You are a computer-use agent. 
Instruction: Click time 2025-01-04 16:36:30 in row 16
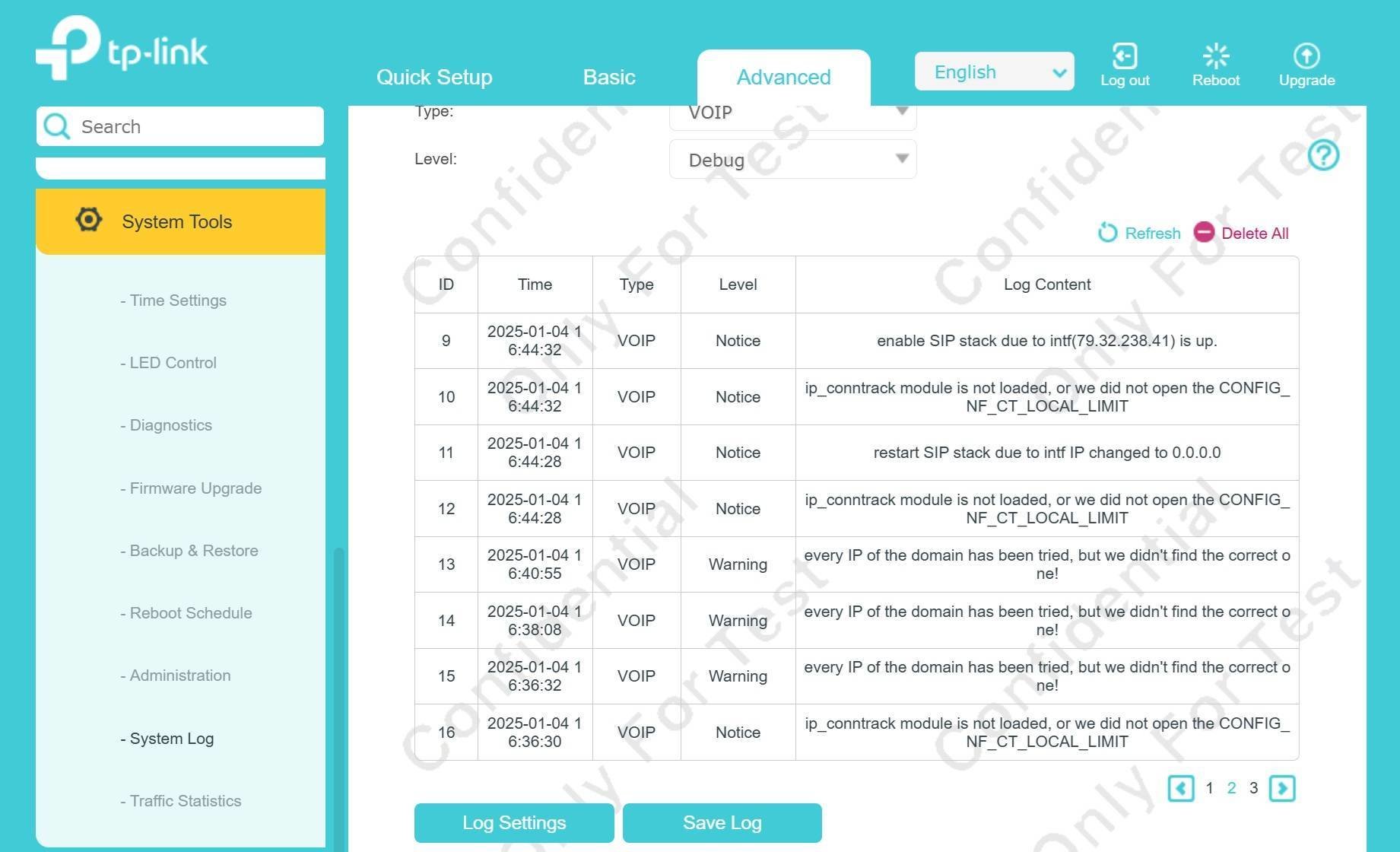(535, 733)
